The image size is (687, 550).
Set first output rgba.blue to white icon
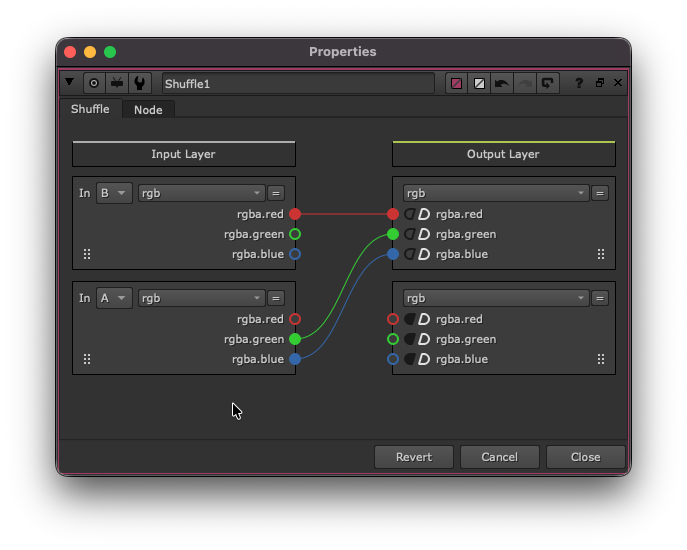(x=424, y=254)
